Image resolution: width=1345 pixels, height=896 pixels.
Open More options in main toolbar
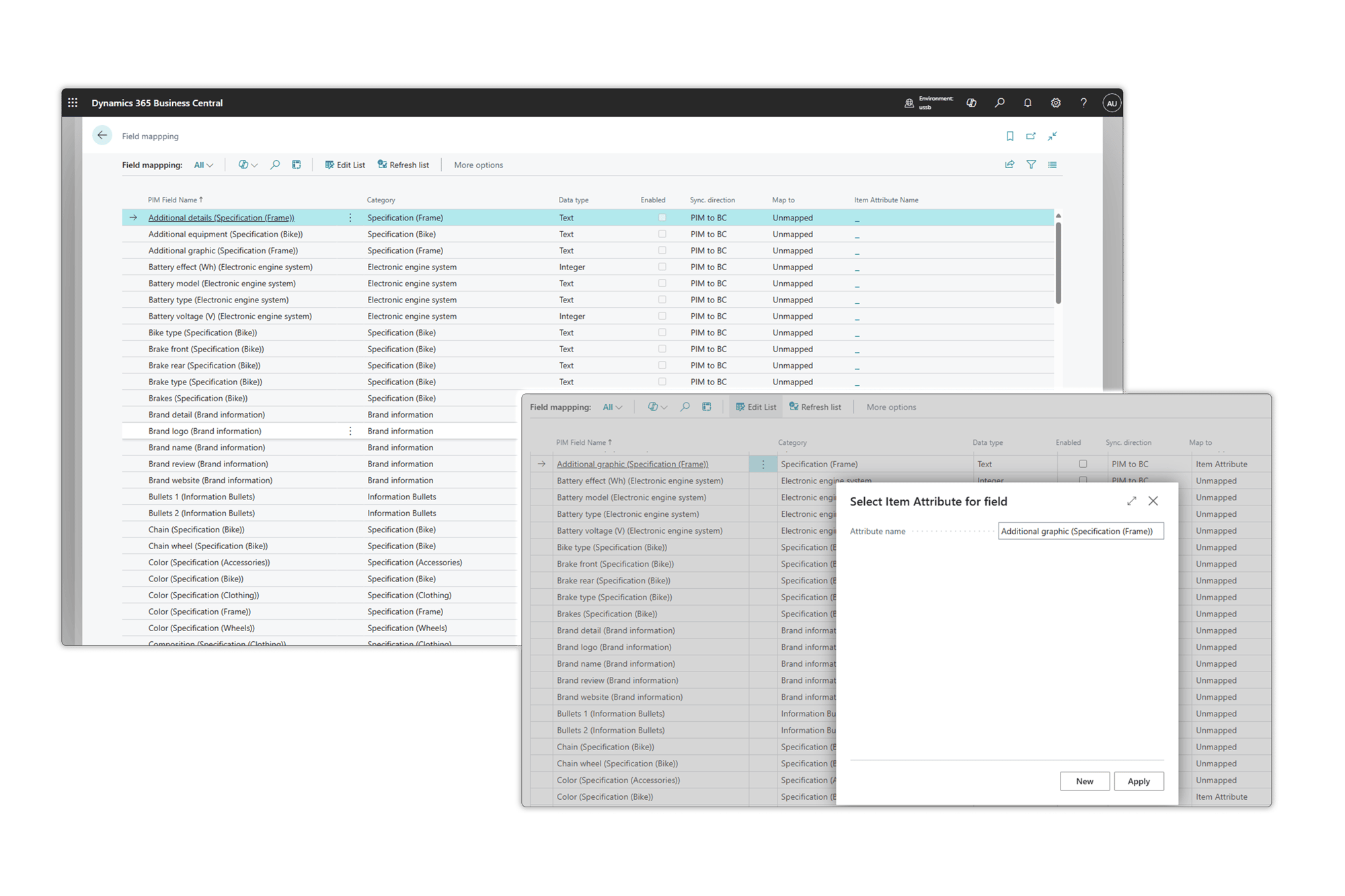click(478, 165)
